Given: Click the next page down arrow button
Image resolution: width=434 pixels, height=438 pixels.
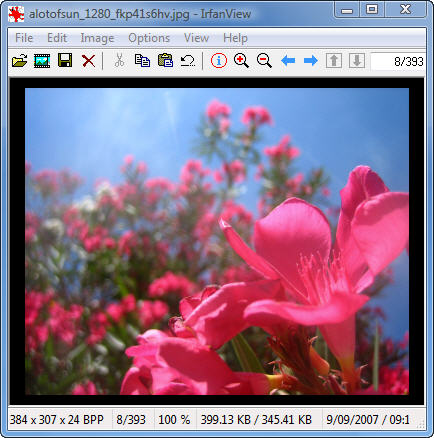Looking at the screenshot, I should 357,61.
